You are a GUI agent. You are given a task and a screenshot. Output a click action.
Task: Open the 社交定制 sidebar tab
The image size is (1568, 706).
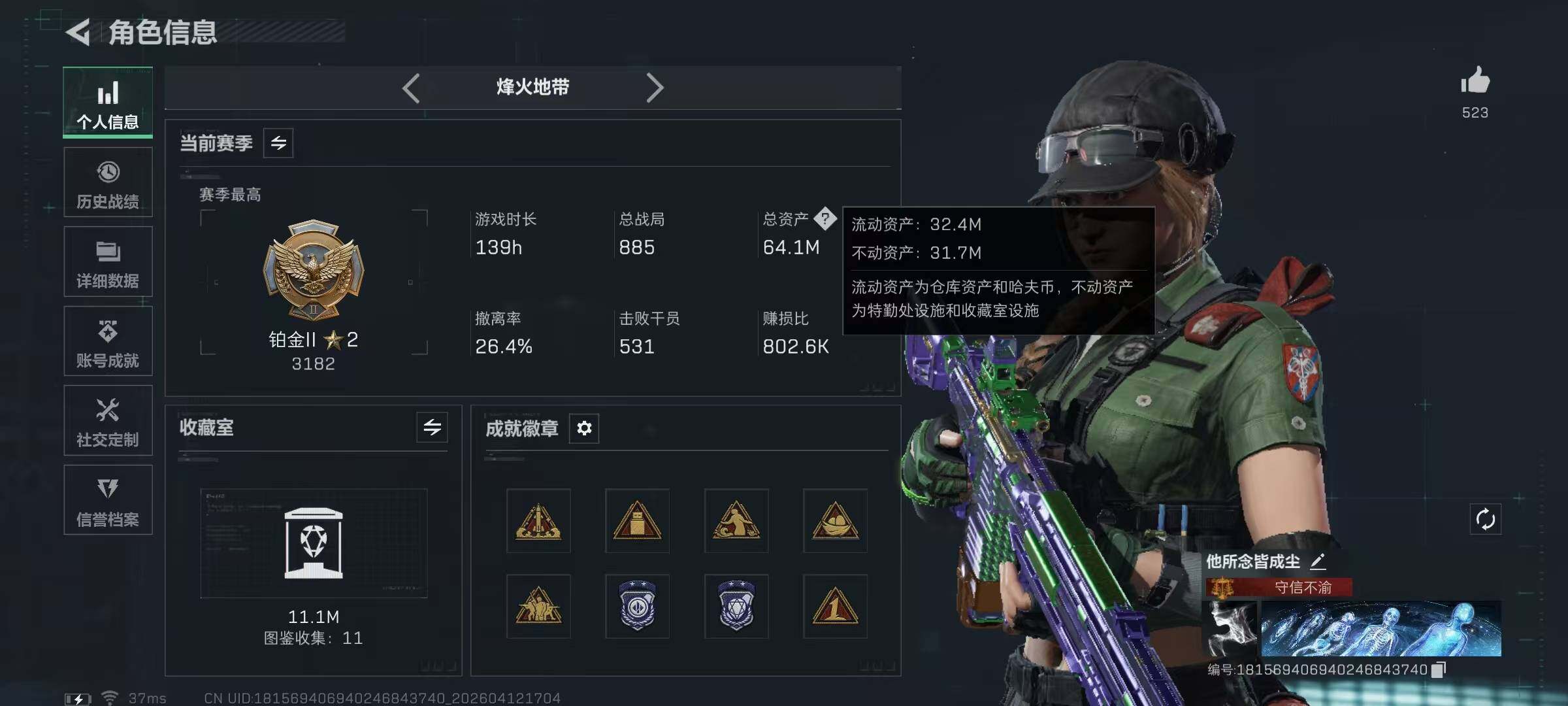point(108,420)
